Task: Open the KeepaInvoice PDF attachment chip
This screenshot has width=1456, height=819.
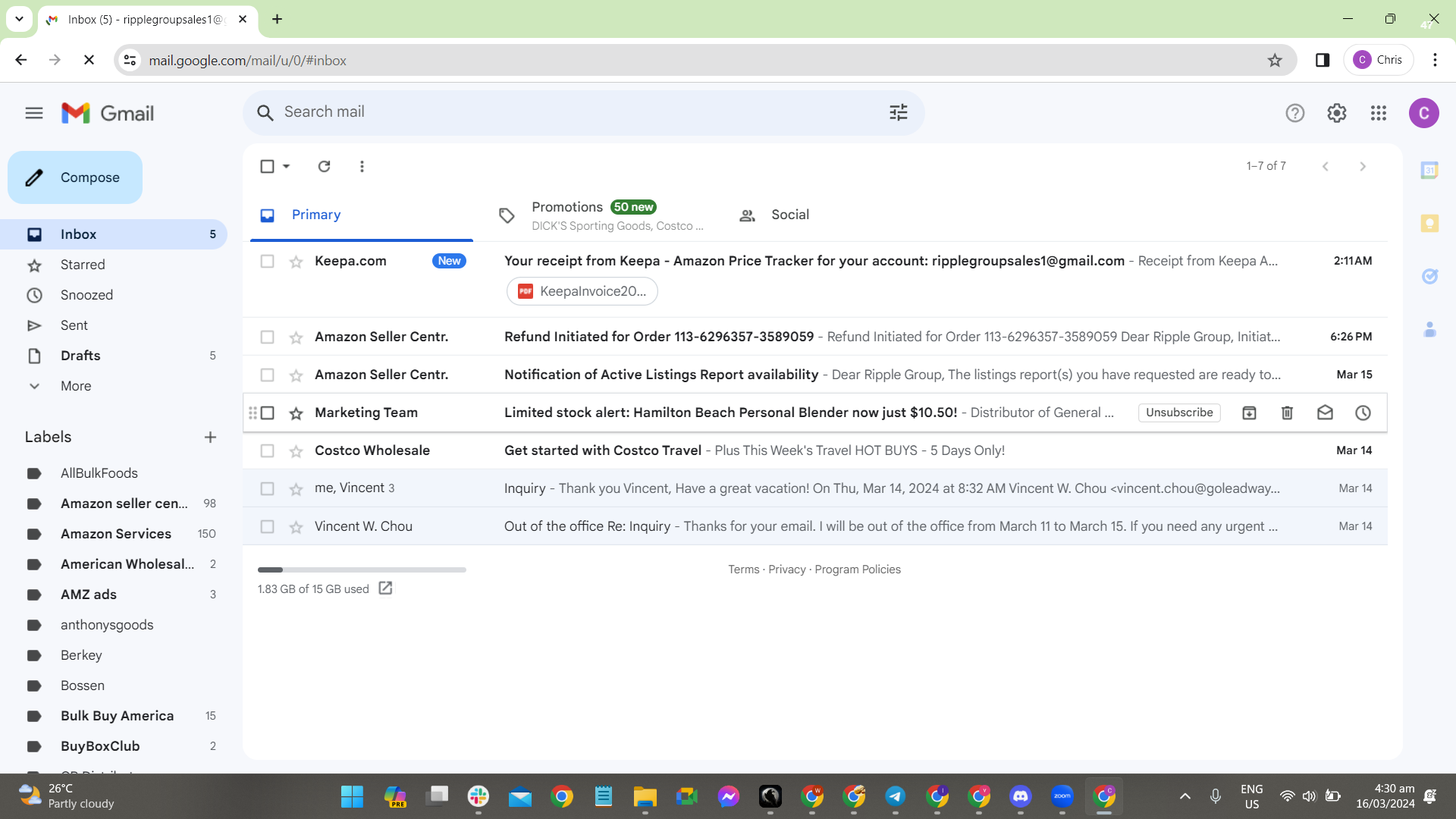Action: coord(582,291)
